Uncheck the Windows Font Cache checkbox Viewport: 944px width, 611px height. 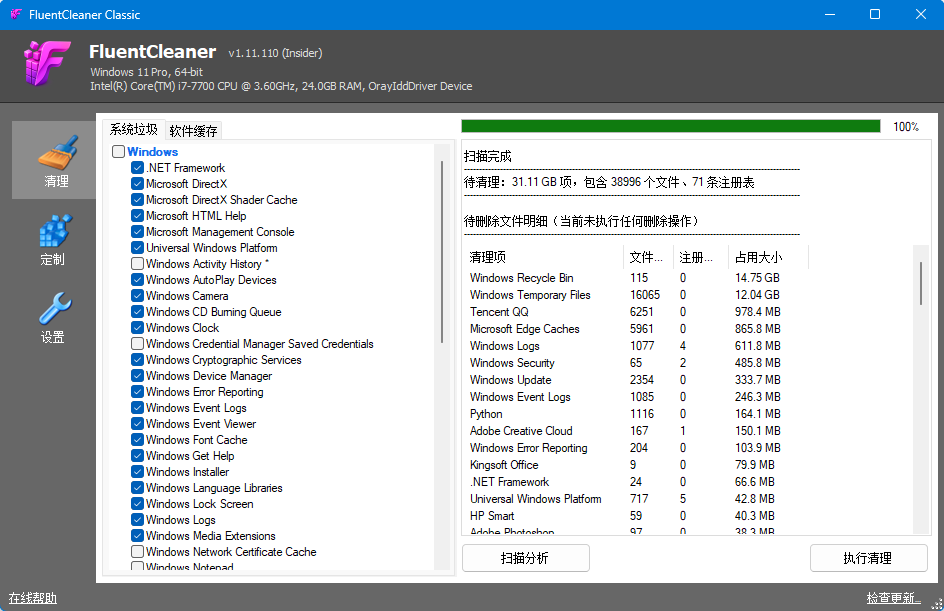(x=137, y=440)
